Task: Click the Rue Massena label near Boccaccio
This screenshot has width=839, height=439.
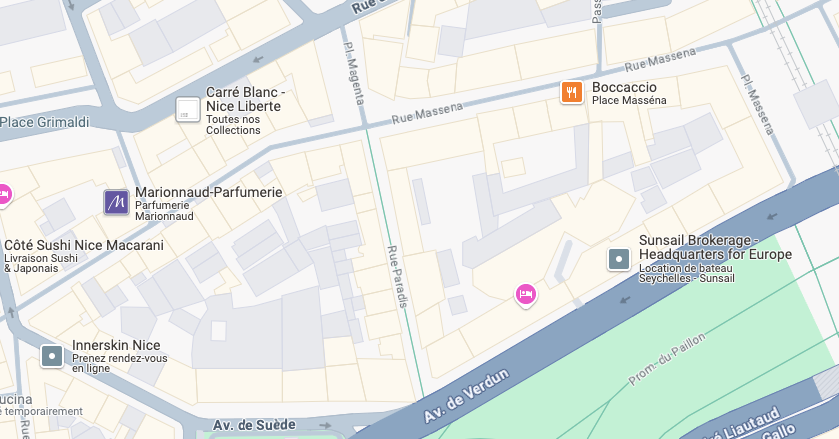Action: click(660, 59)
